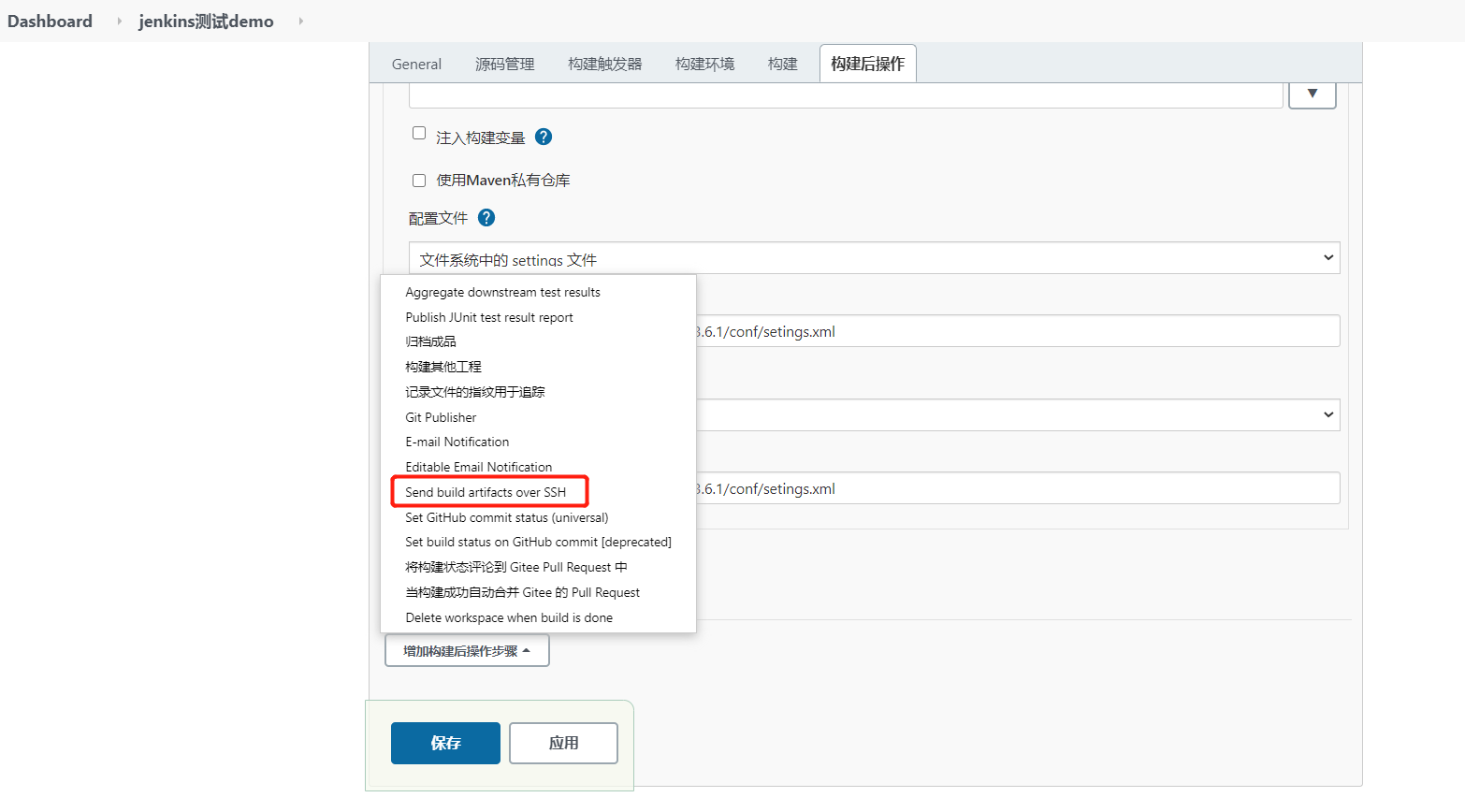Expand the jenkins测试demo breadcrumb arrow
This screenshot has height=812, width=1465.
(300, 21)
